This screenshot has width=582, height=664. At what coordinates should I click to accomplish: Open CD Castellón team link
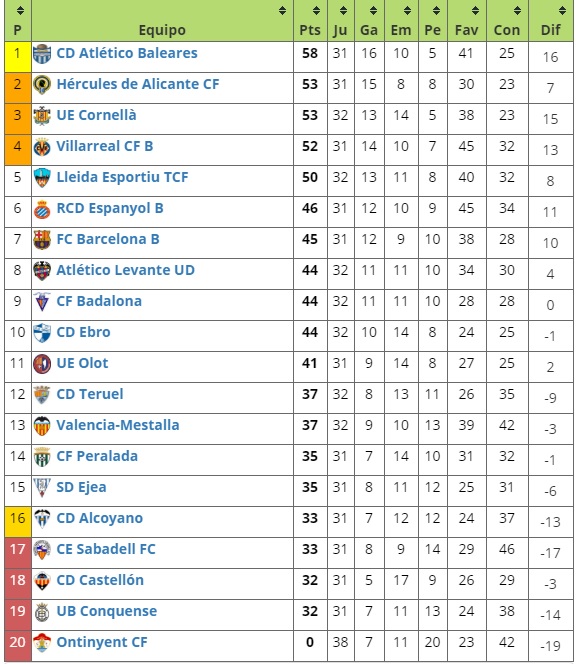[100, 580]
